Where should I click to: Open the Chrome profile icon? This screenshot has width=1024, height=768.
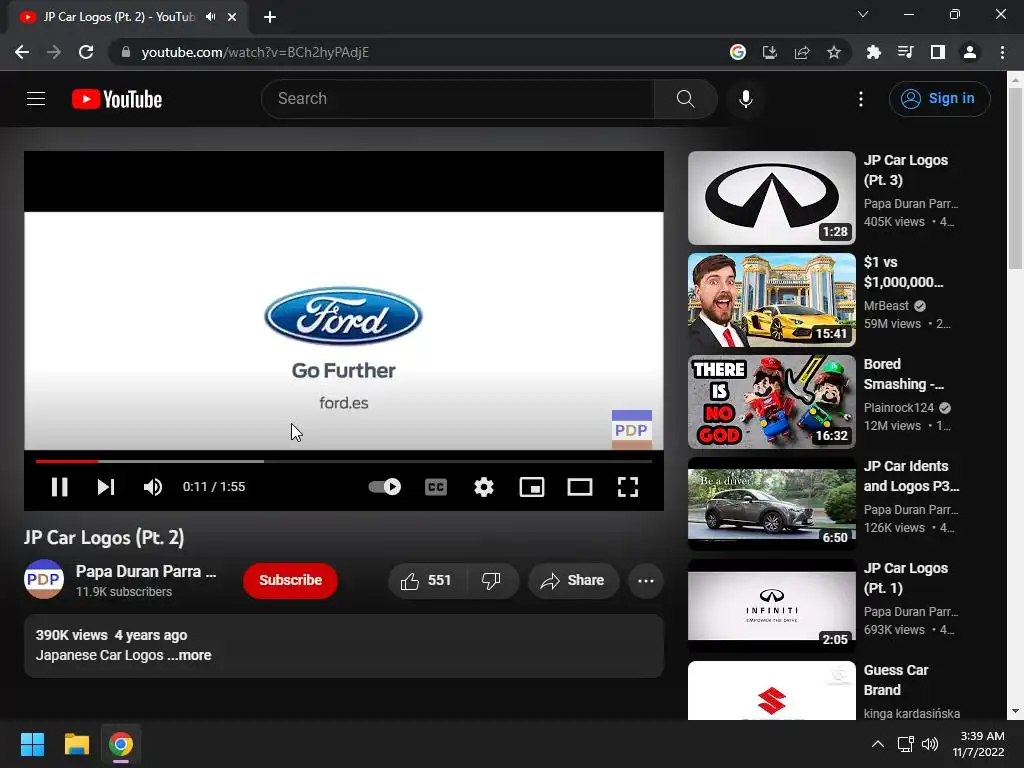[970, 52]
